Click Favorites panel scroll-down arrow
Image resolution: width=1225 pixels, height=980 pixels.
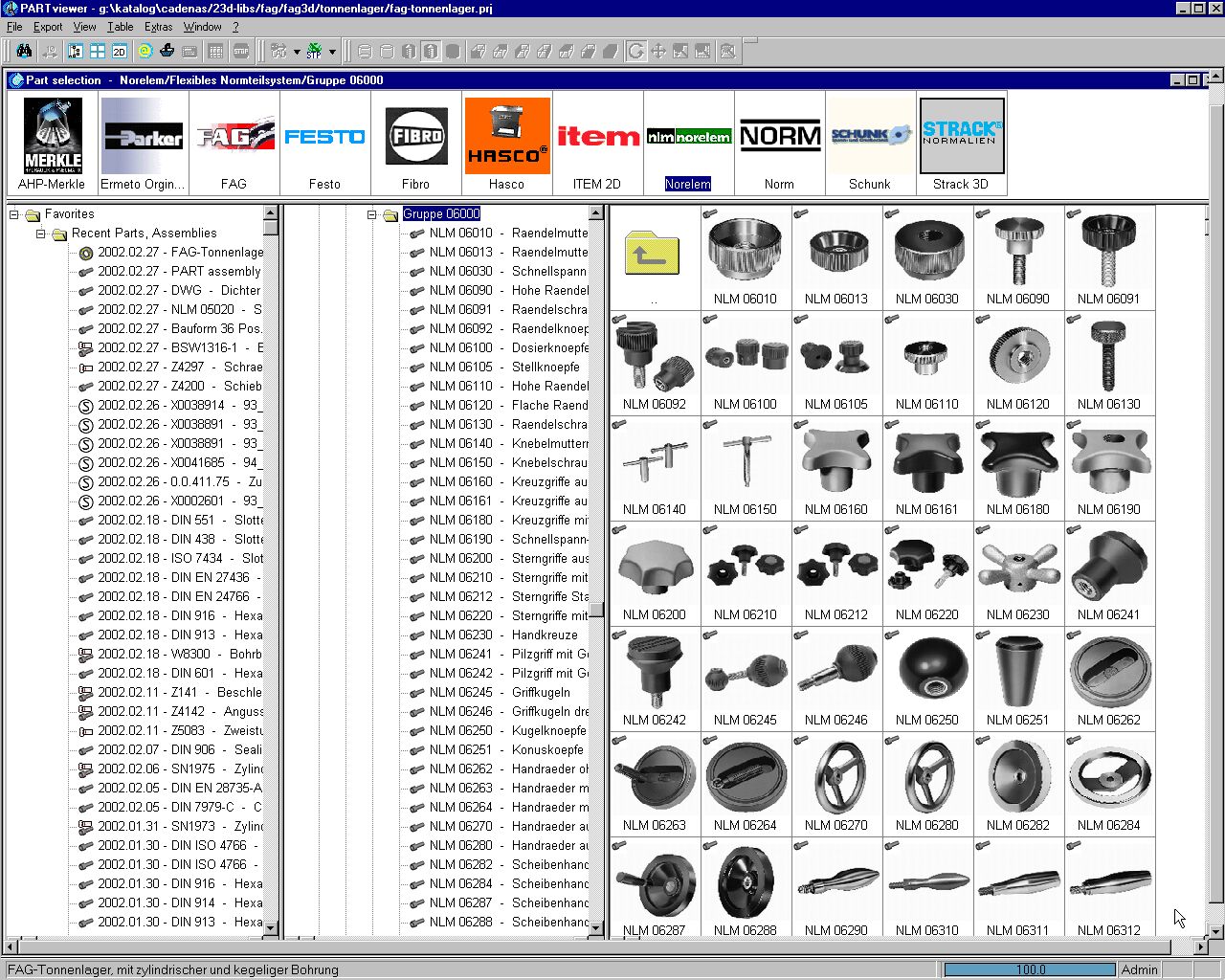click(271, 927)
